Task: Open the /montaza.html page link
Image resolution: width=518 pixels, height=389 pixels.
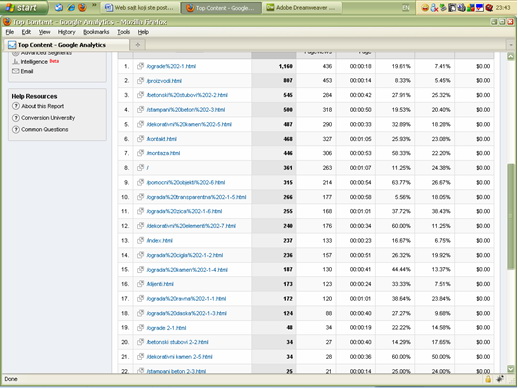Action: coord(163,153)
